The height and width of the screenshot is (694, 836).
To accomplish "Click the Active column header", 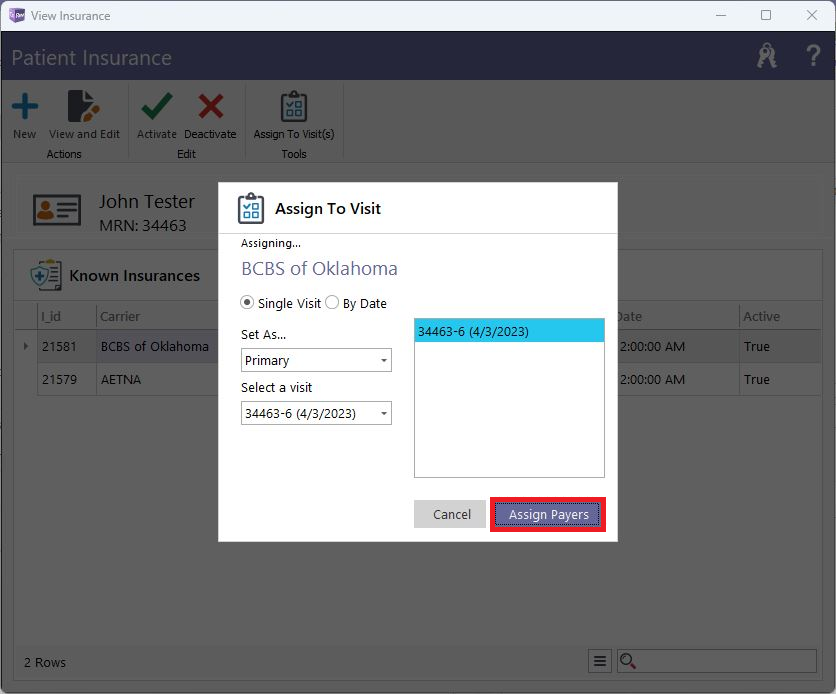I will pos(779,316).
